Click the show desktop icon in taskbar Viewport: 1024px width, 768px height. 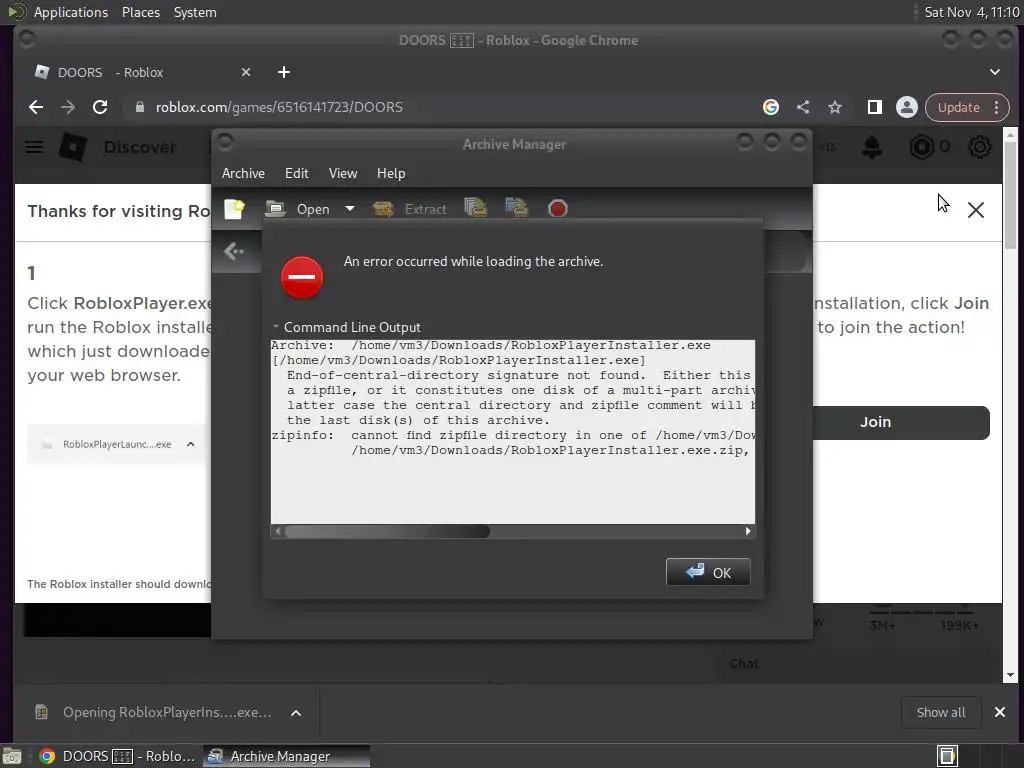[12, 756]
